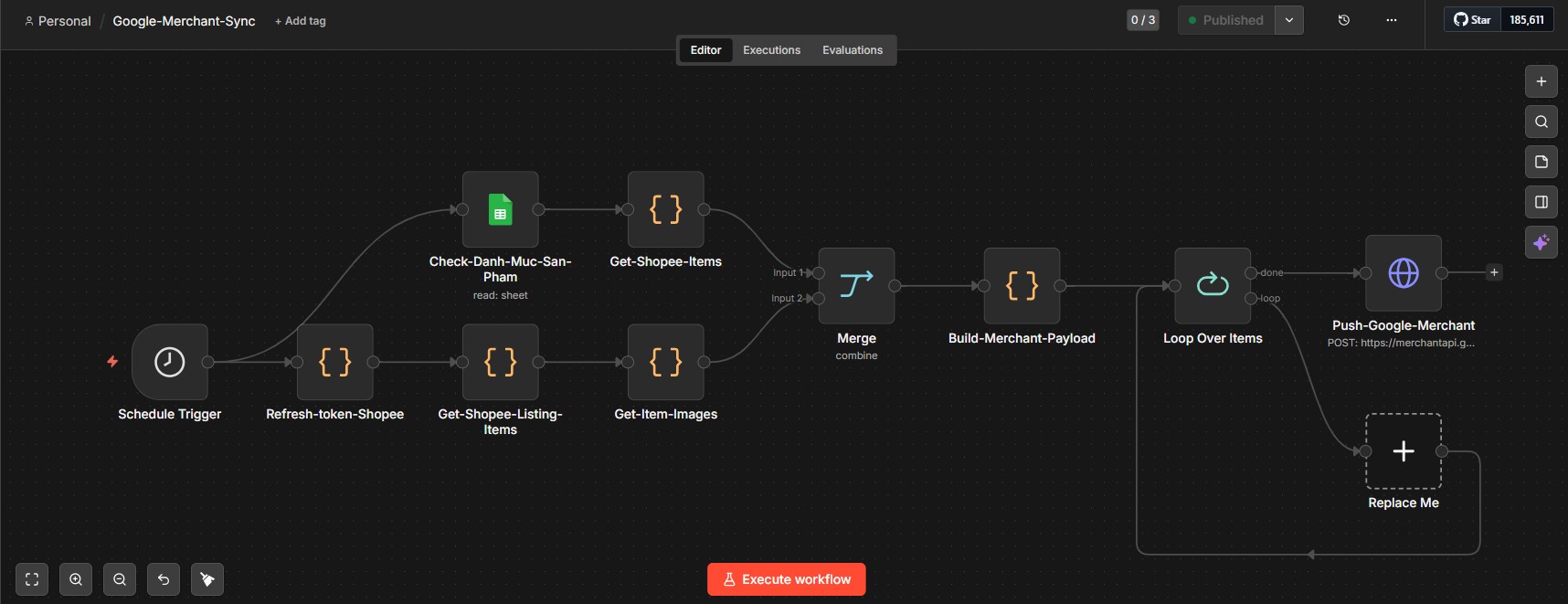Click the 0 / 3 counter badge
Screen dimensions: 1568x604
click(x=1143, y=20)
